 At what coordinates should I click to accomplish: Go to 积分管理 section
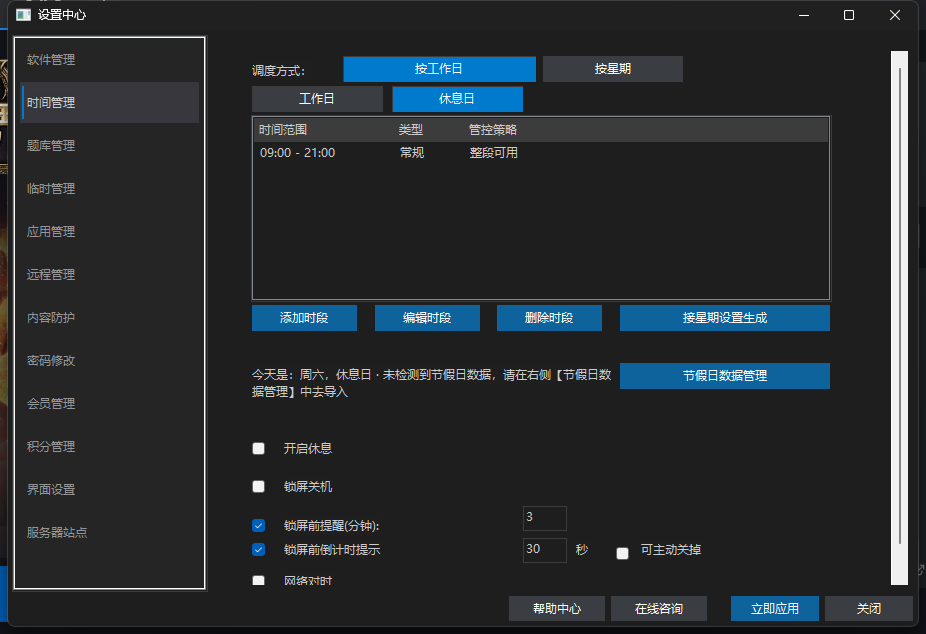tap(110, 447)
